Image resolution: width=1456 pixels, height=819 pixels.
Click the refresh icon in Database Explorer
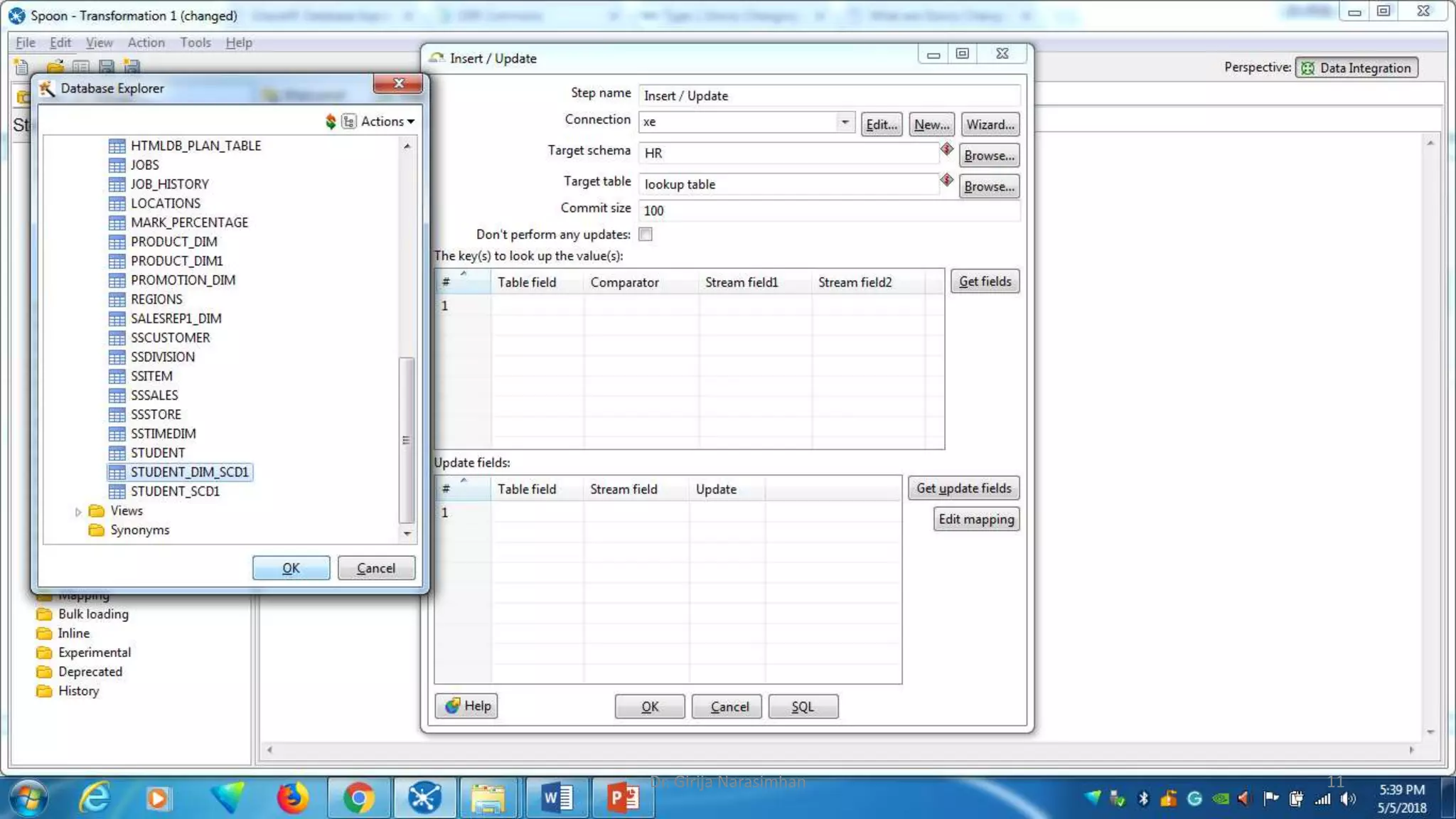tap(331, 122)
